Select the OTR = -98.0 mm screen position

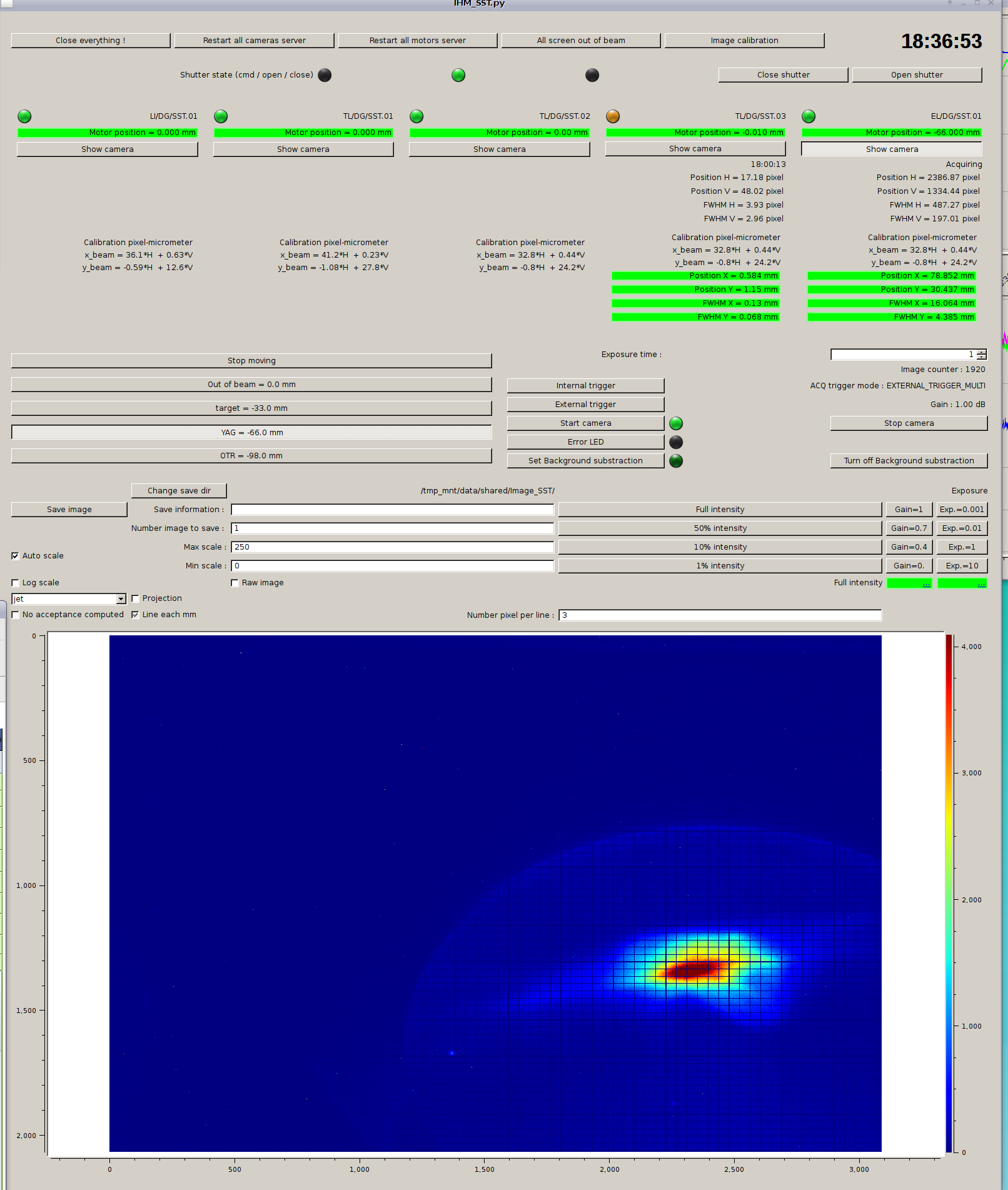tap(251, 456)
